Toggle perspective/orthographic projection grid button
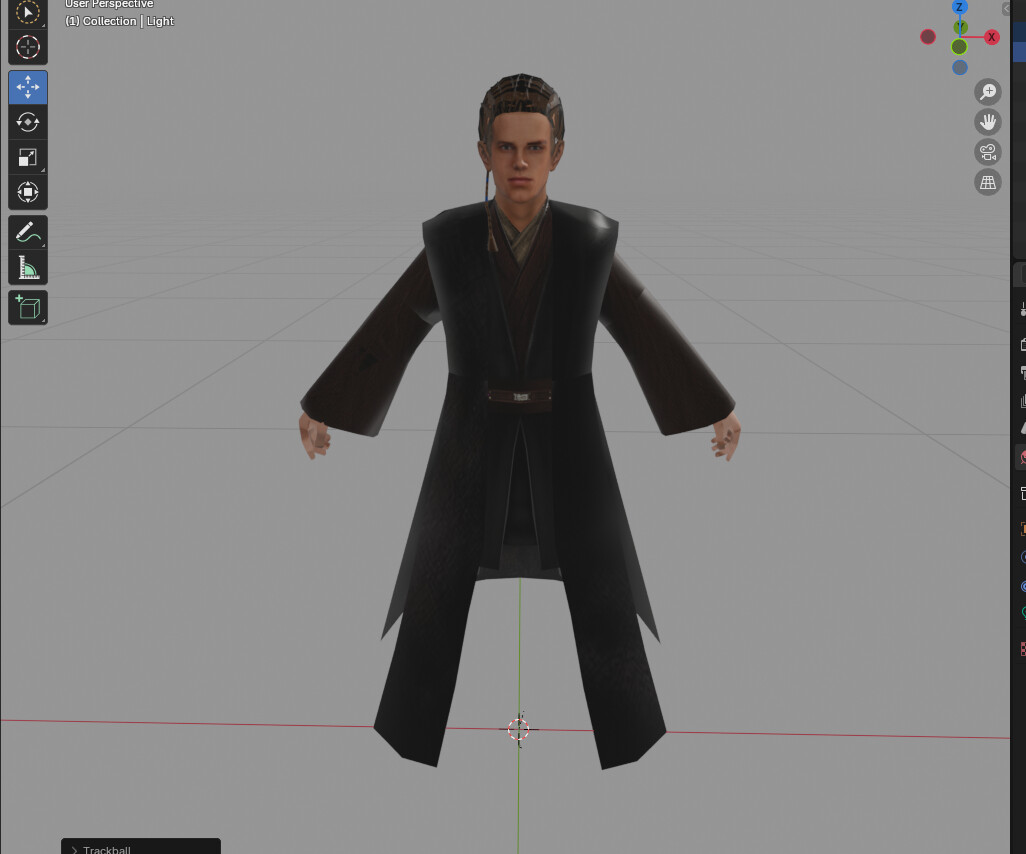Image resolution: width=1026 pixels, height=854 pixels. (988, 182)
